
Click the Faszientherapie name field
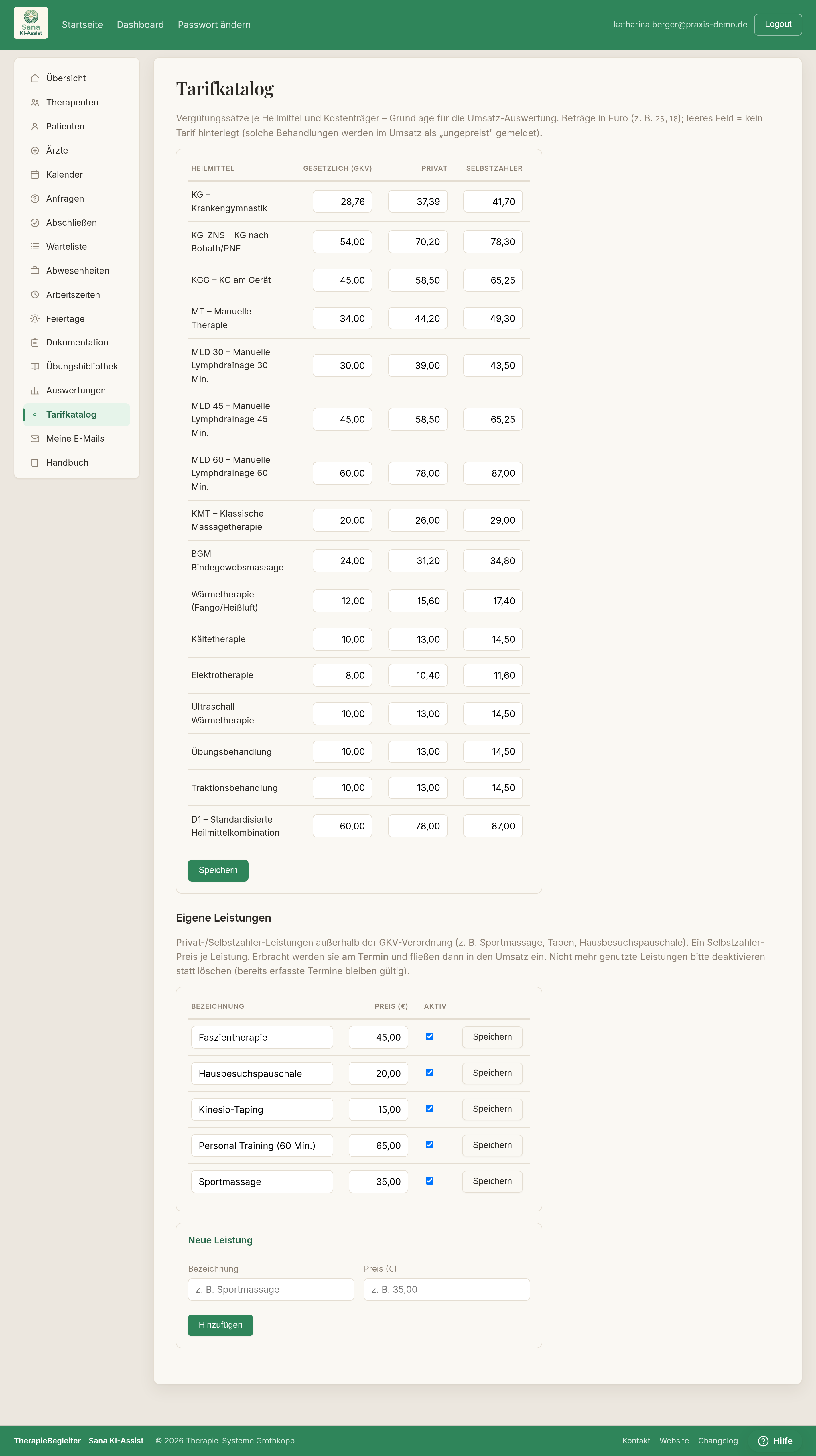click(x=262, y=1038)
